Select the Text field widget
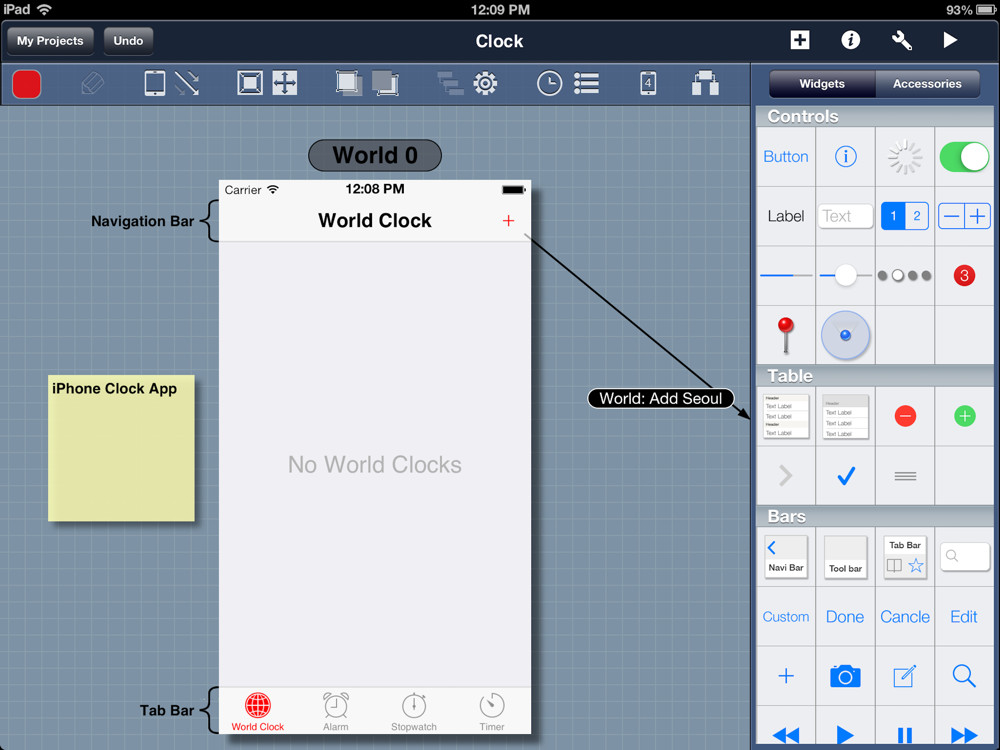The height and width of the screenshot is (750, 1000). pos(846,216)
